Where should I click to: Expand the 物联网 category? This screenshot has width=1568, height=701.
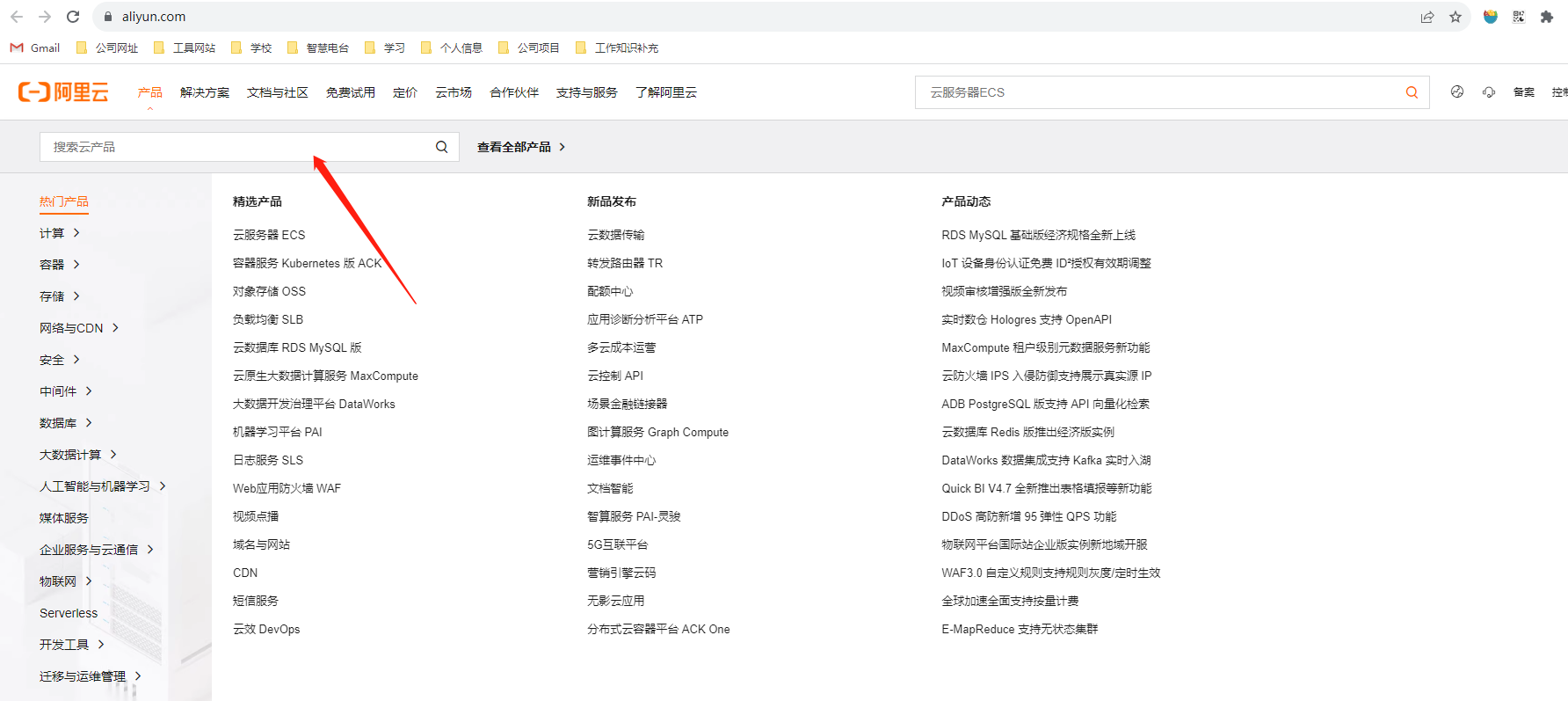[66, 581]
